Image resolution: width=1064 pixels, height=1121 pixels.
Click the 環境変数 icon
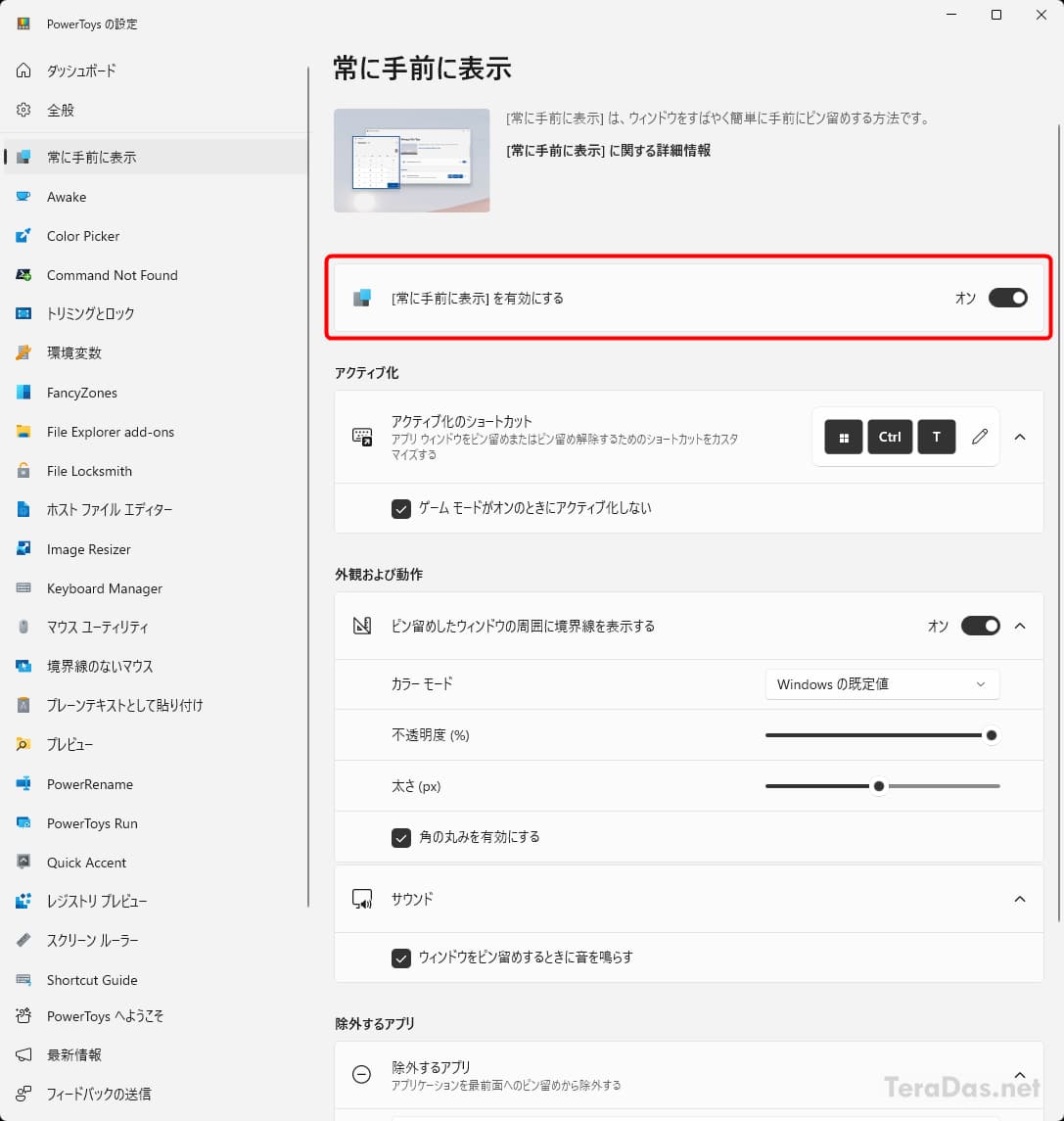23,352
